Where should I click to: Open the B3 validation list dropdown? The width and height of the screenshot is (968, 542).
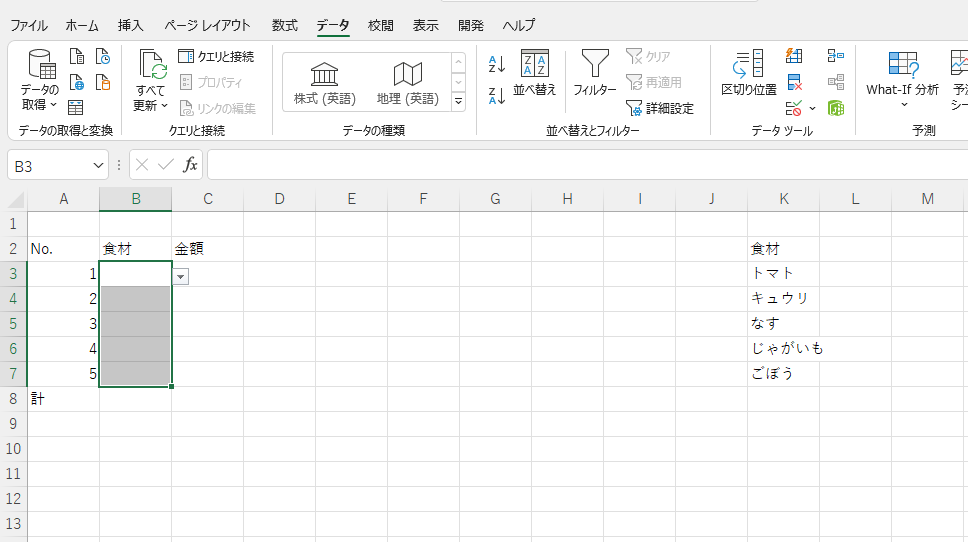coord(180,277)
